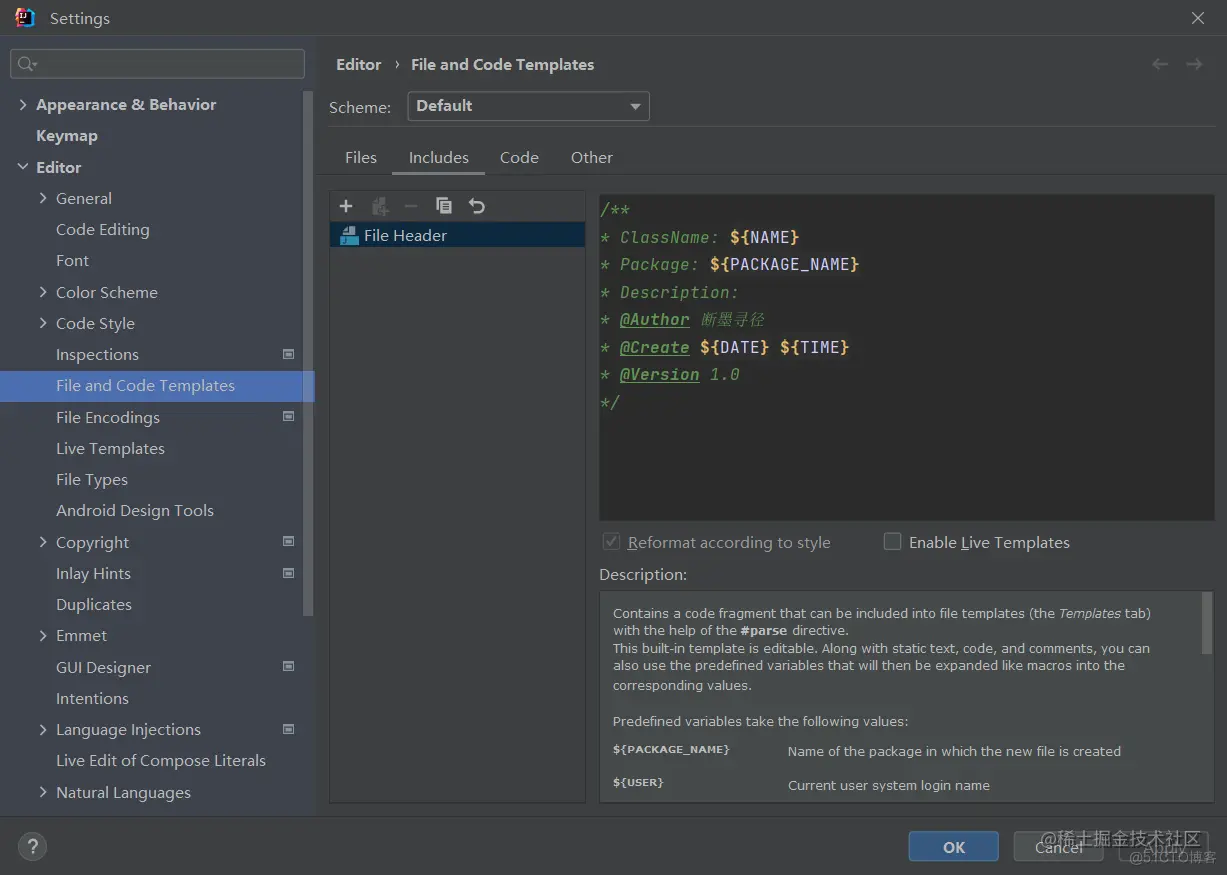This screenshot has height=875, width=1227.
Task: Open Inlay Hints settings
Action: (x=93, y=573)
